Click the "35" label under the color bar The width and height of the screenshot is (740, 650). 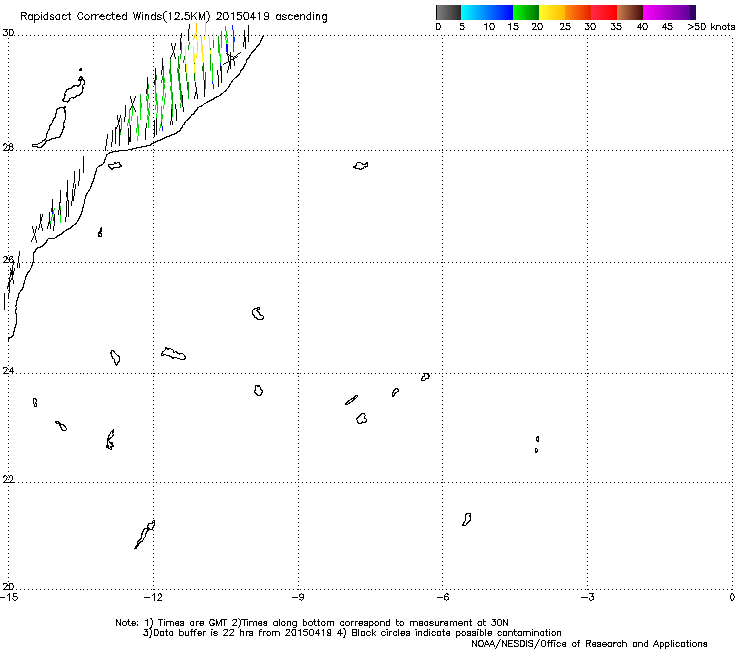pyautogui.click(x=616, y=27)
